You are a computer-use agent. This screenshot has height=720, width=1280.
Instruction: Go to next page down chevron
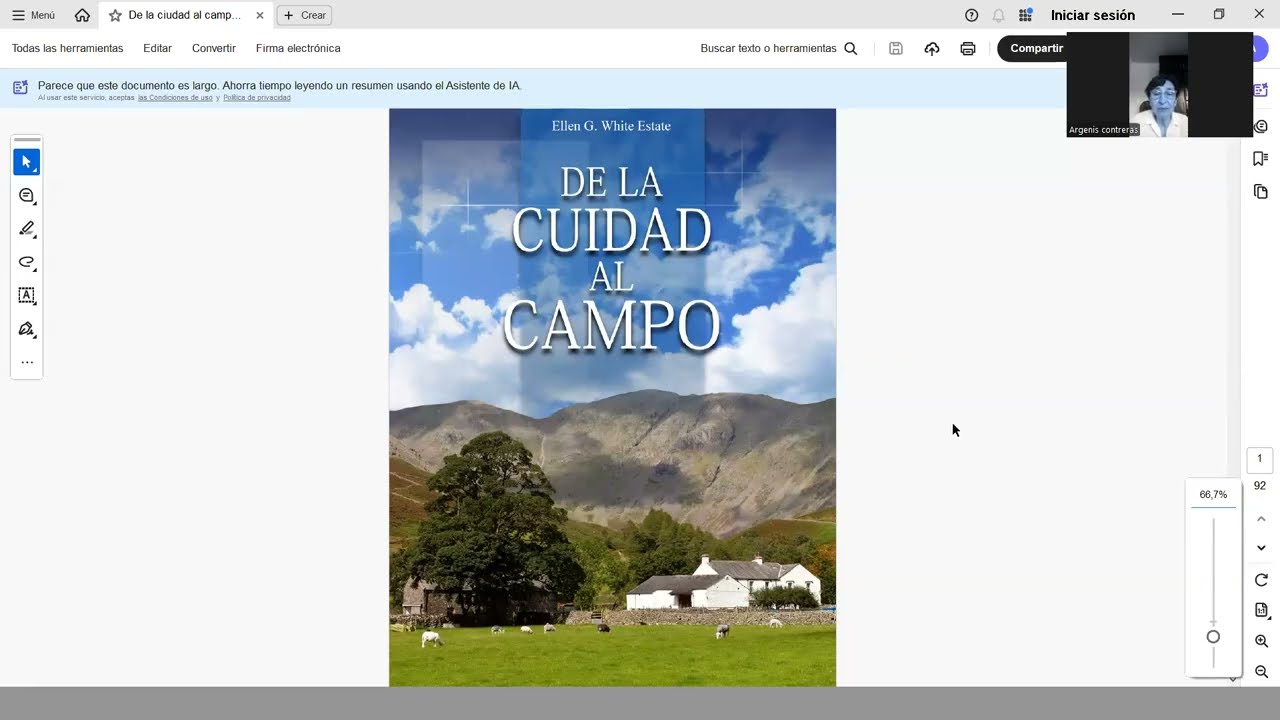(x=1261, y=548)
